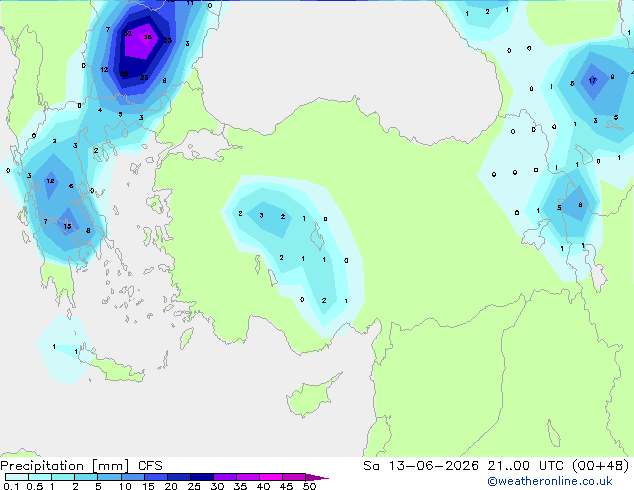
Task: Click the legend label '50'
Action: point(309,486)
